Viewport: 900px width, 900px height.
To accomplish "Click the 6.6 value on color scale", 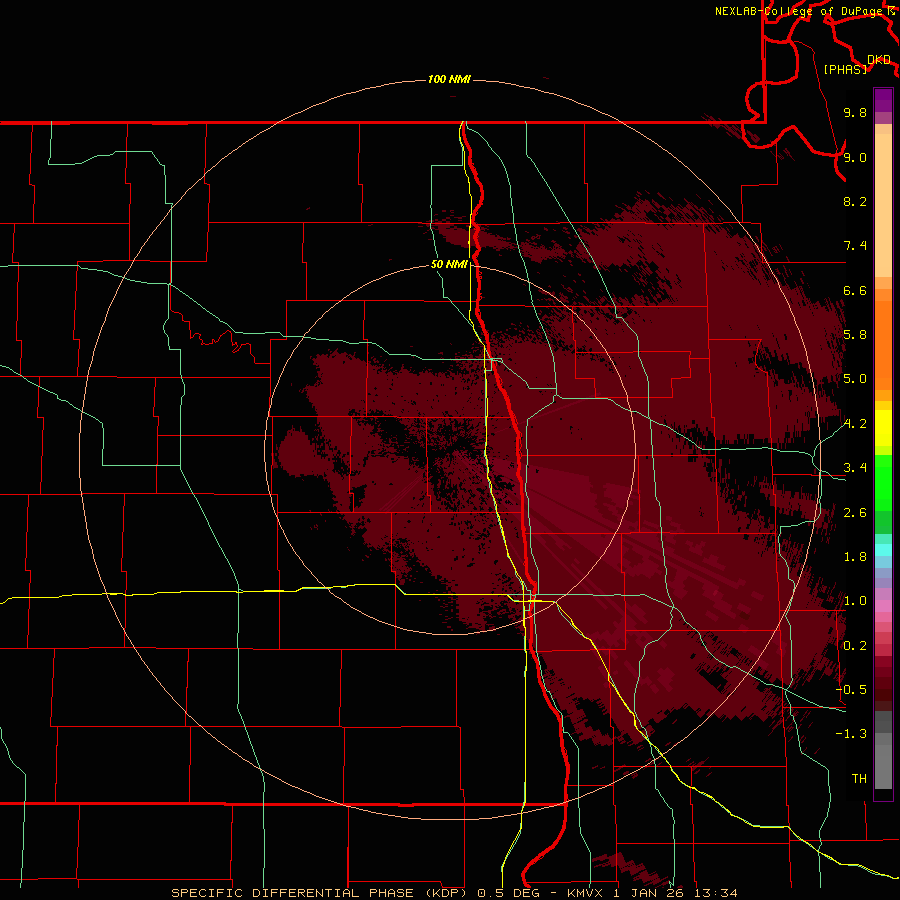I will pyautogui.click(x=855, y=290).
